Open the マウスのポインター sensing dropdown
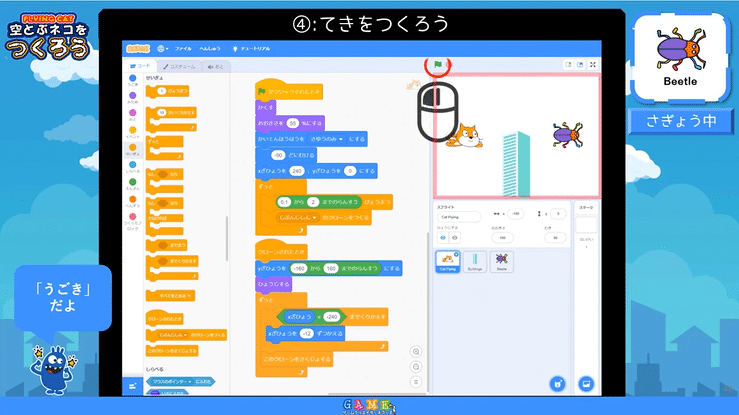This screenshot has height=415, width=739. 172,382
